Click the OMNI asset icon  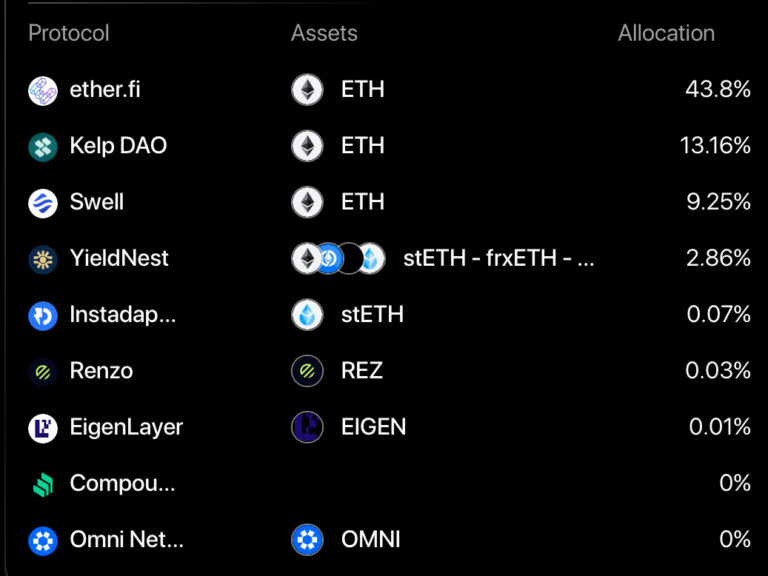pyautogui.click(x=307, y=540)
